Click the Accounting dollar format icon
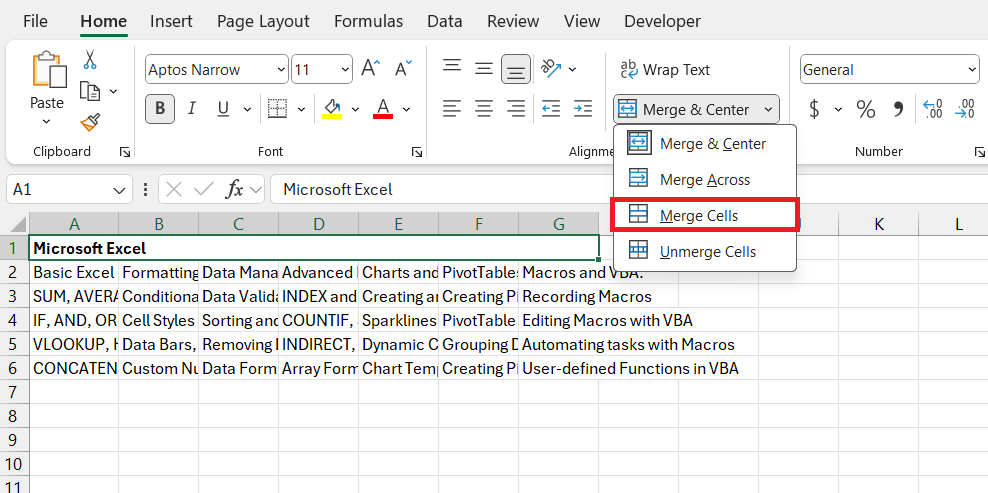 tap(814, 109)
